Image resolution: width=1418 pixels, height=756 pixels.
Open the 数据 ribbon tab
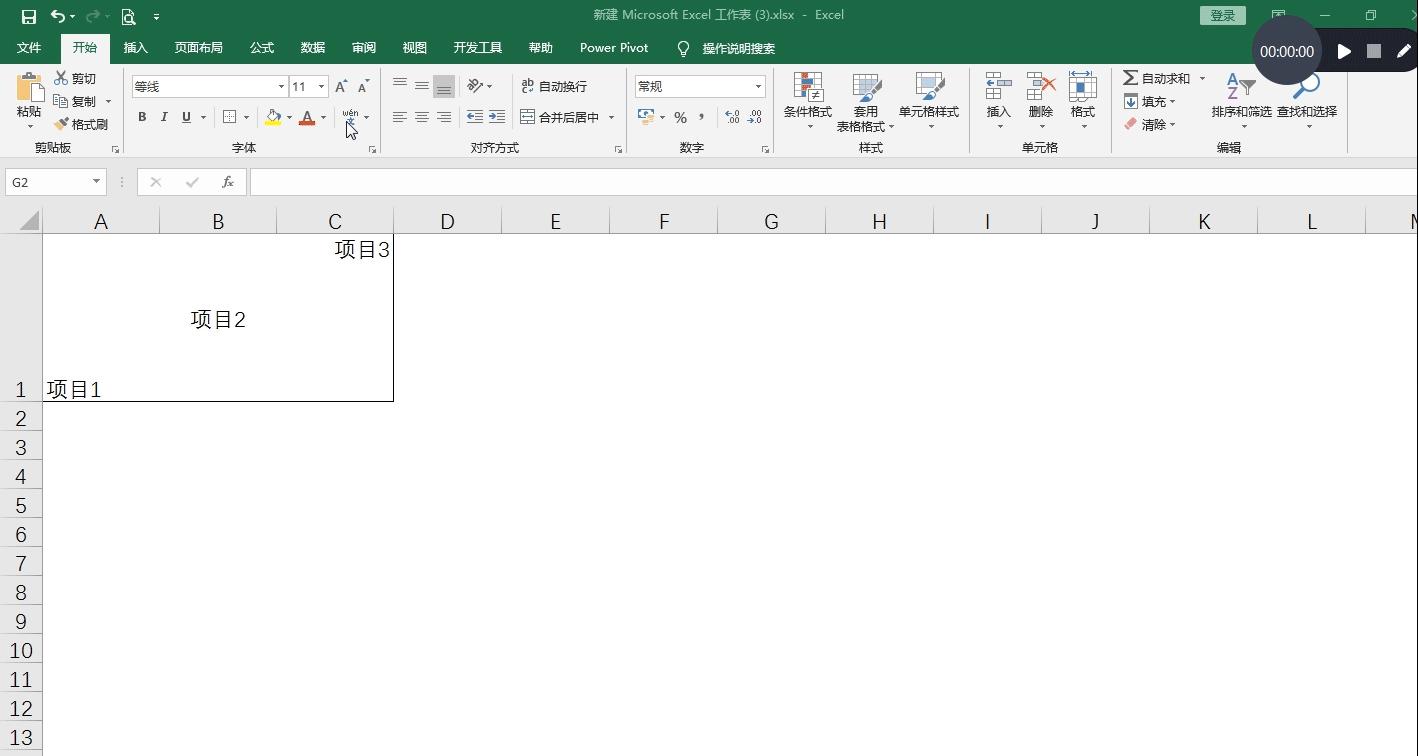click(x=312, y=47)
